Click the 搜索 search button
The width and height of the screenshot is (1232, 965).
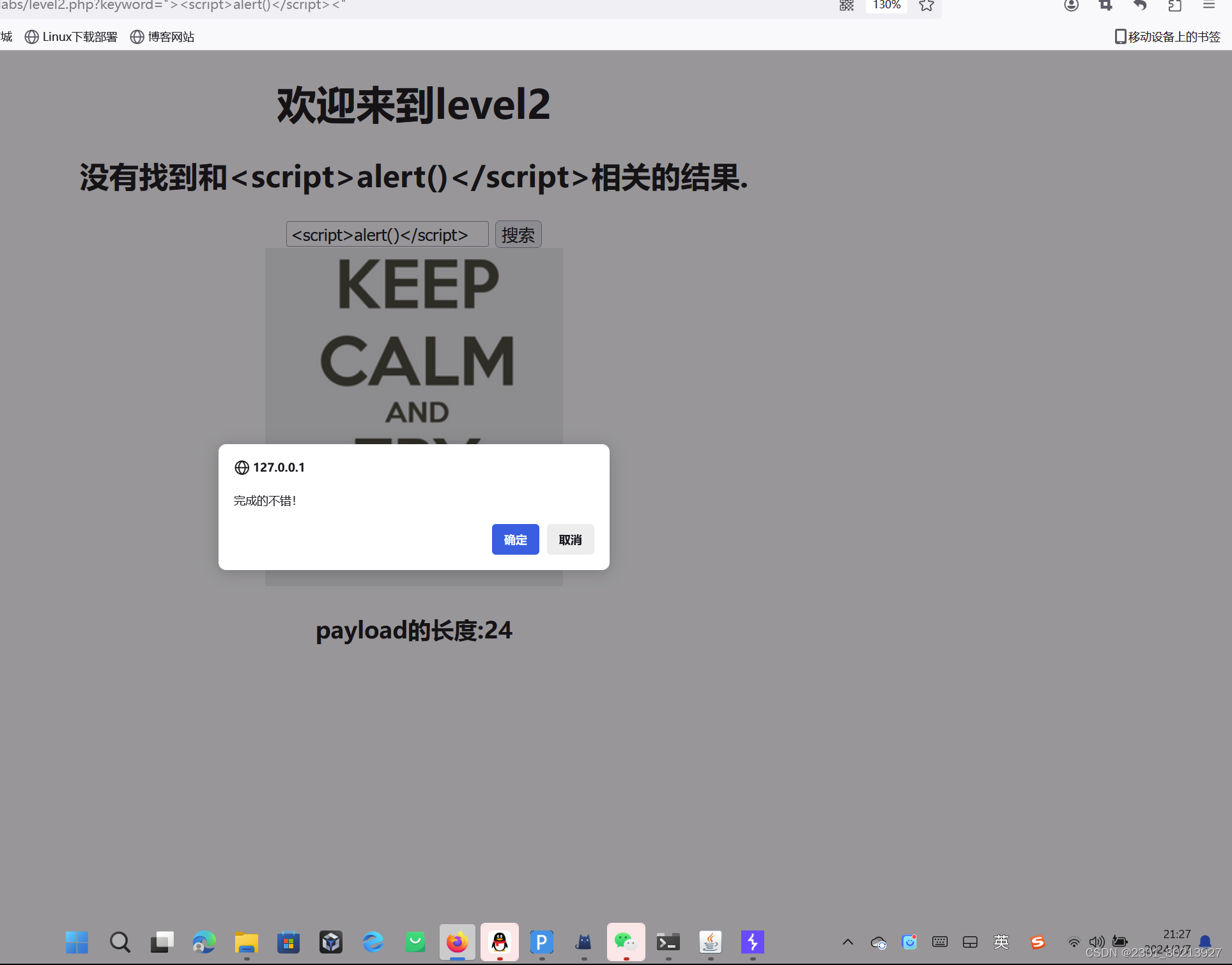pyautogui.click(x=518, y=235)
